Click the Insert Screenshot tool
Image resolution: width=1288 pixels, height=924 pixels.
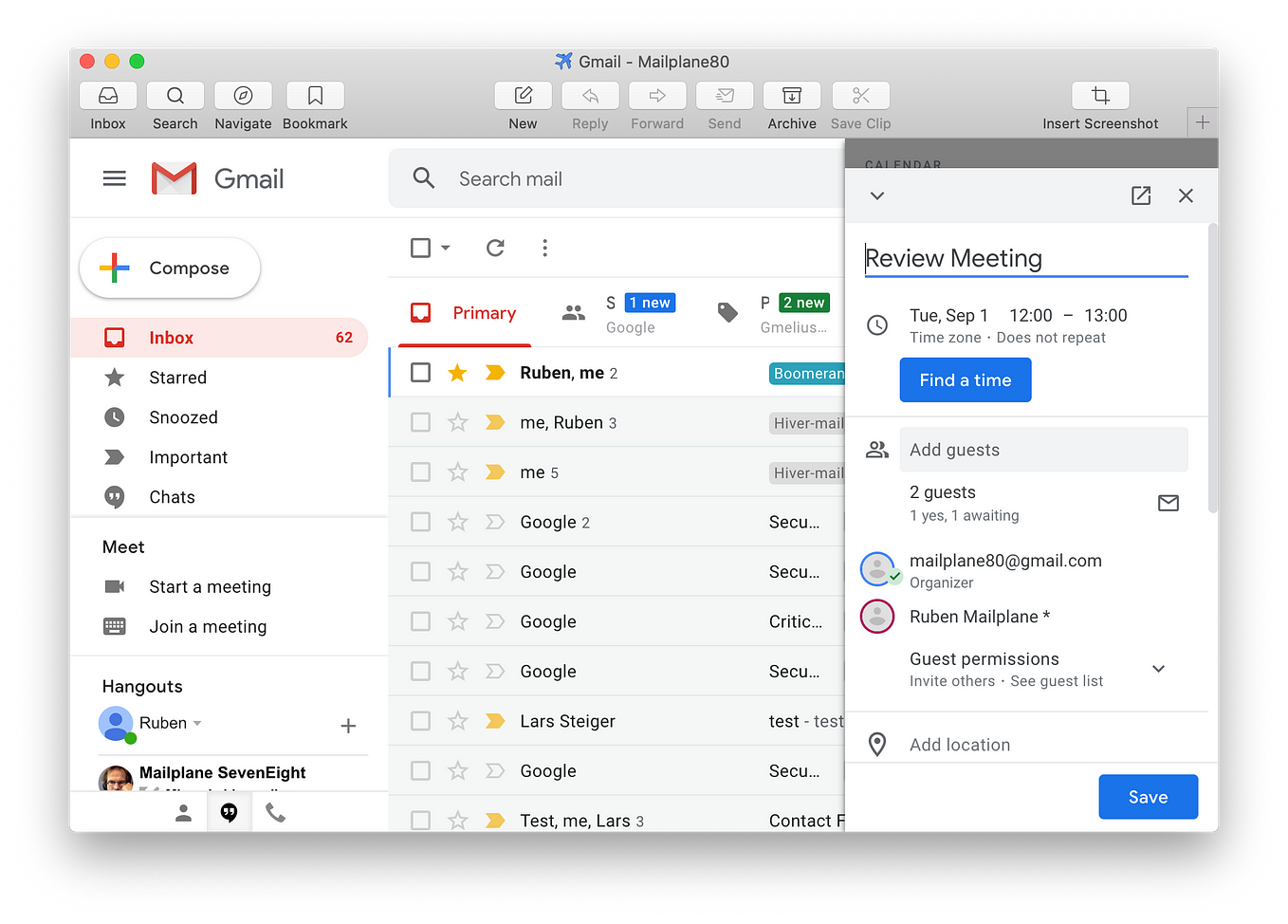[x=1100, y=96]
